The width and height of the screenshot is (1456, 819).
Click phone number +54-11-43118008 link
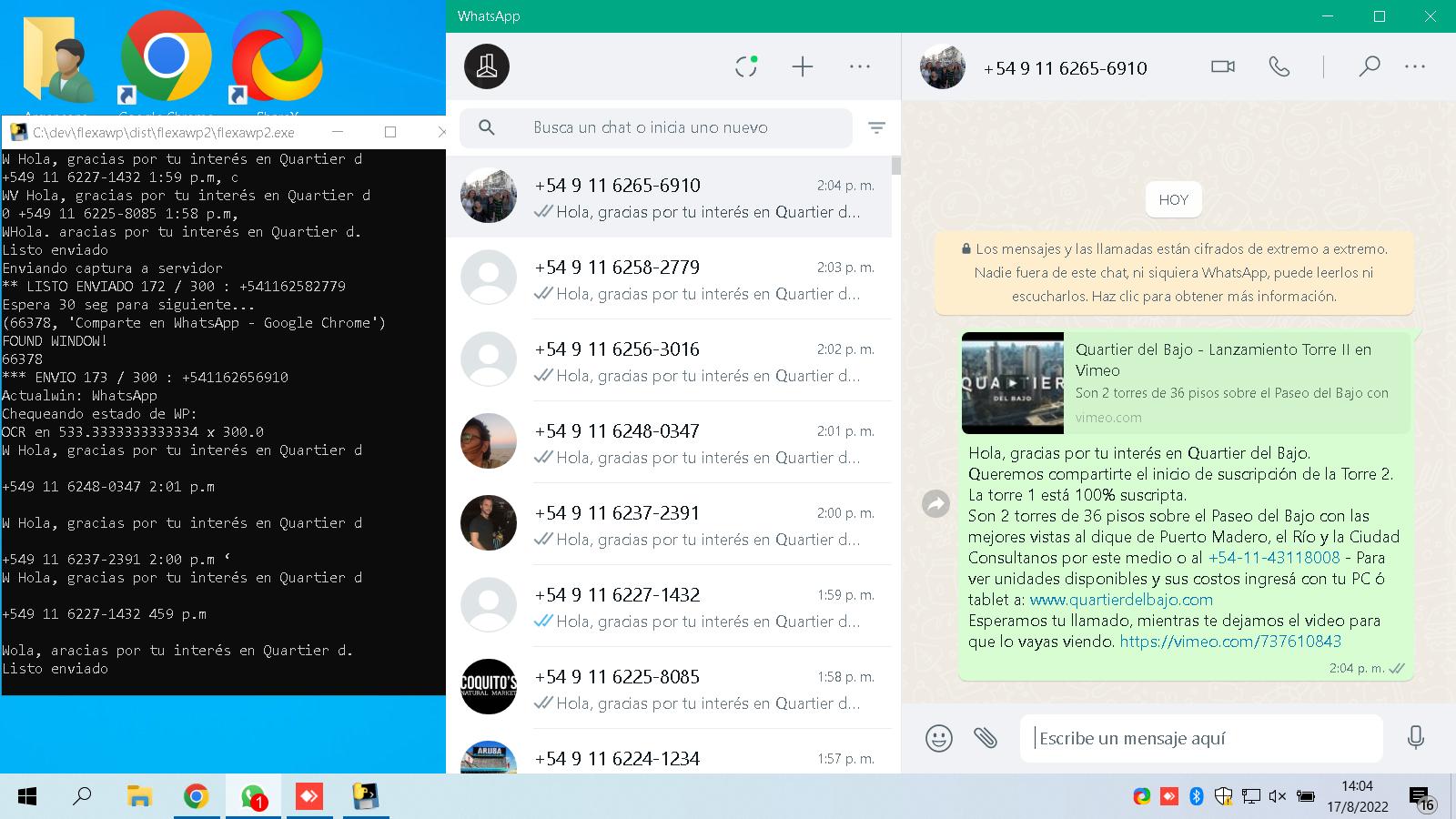pyautogui.click(x=1274, y=558)
